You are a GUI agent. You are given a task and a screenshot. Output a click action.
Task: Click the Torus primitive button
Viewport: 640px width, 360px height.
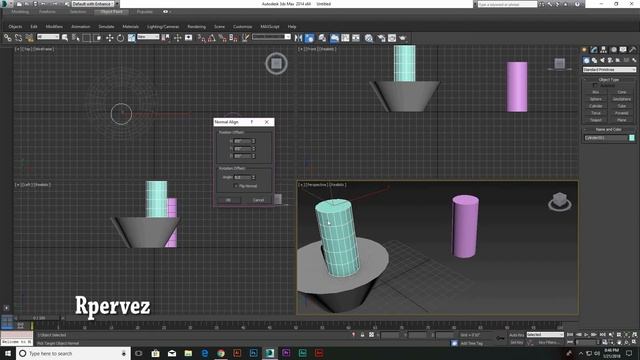[596, 113]
